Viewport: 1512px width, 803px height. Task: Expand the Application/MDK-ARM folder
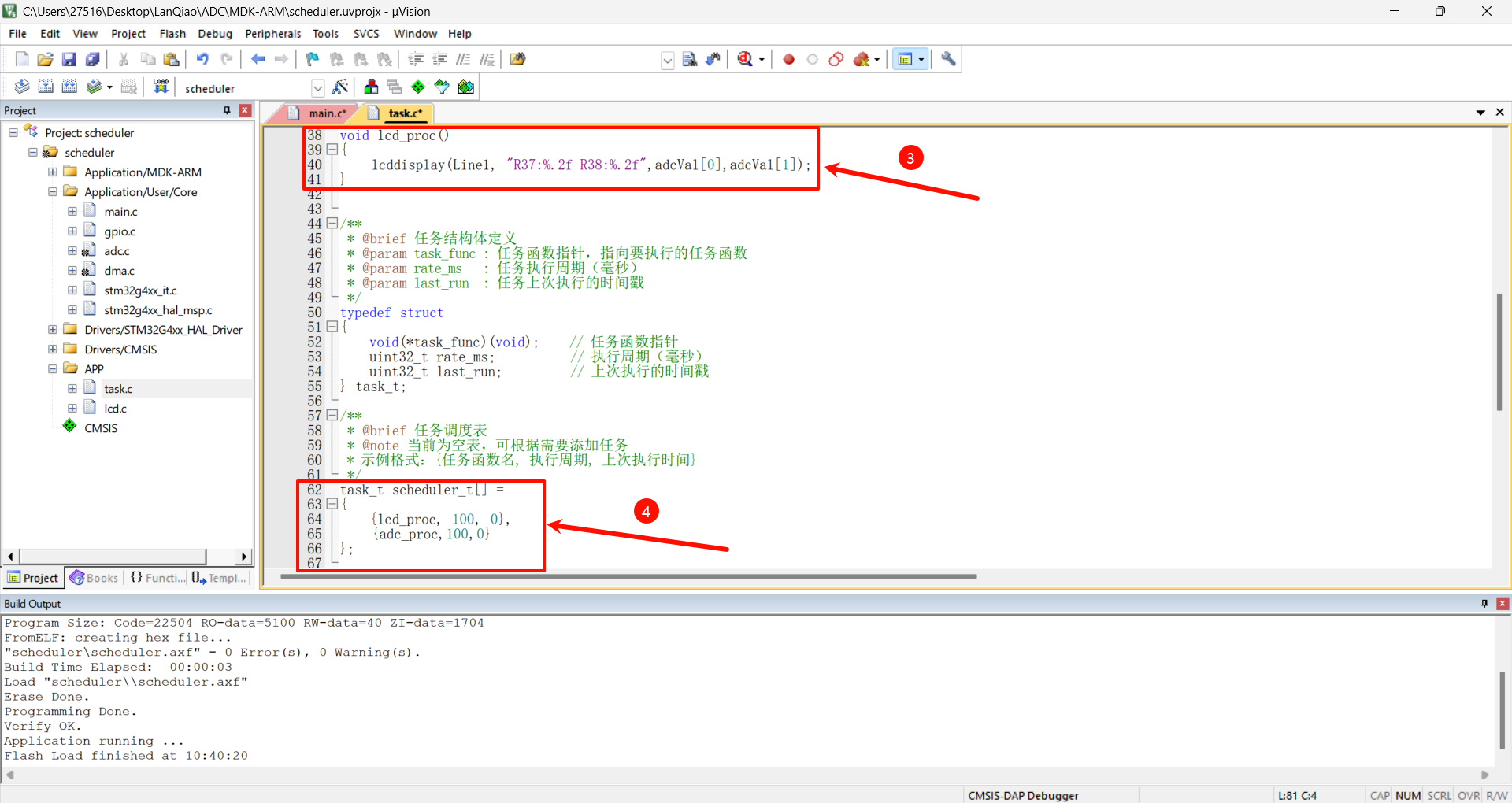[x=53, y=172]
